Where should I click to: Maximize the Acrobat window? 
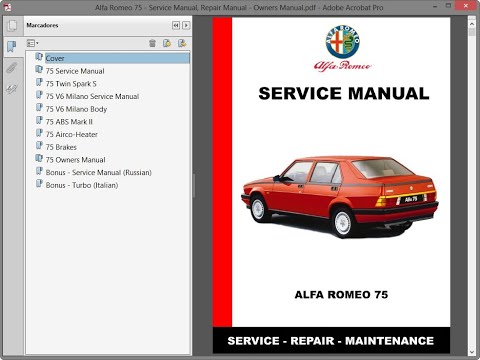click(449, 6)
